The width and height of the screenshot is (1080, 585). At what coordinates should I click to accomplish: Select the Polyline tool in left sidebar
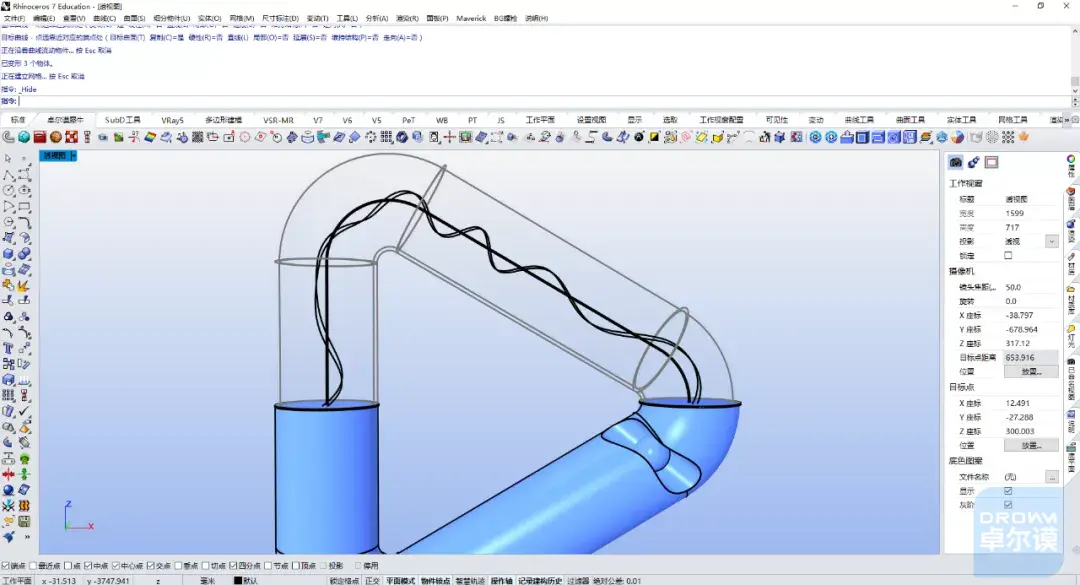[8, 174]
